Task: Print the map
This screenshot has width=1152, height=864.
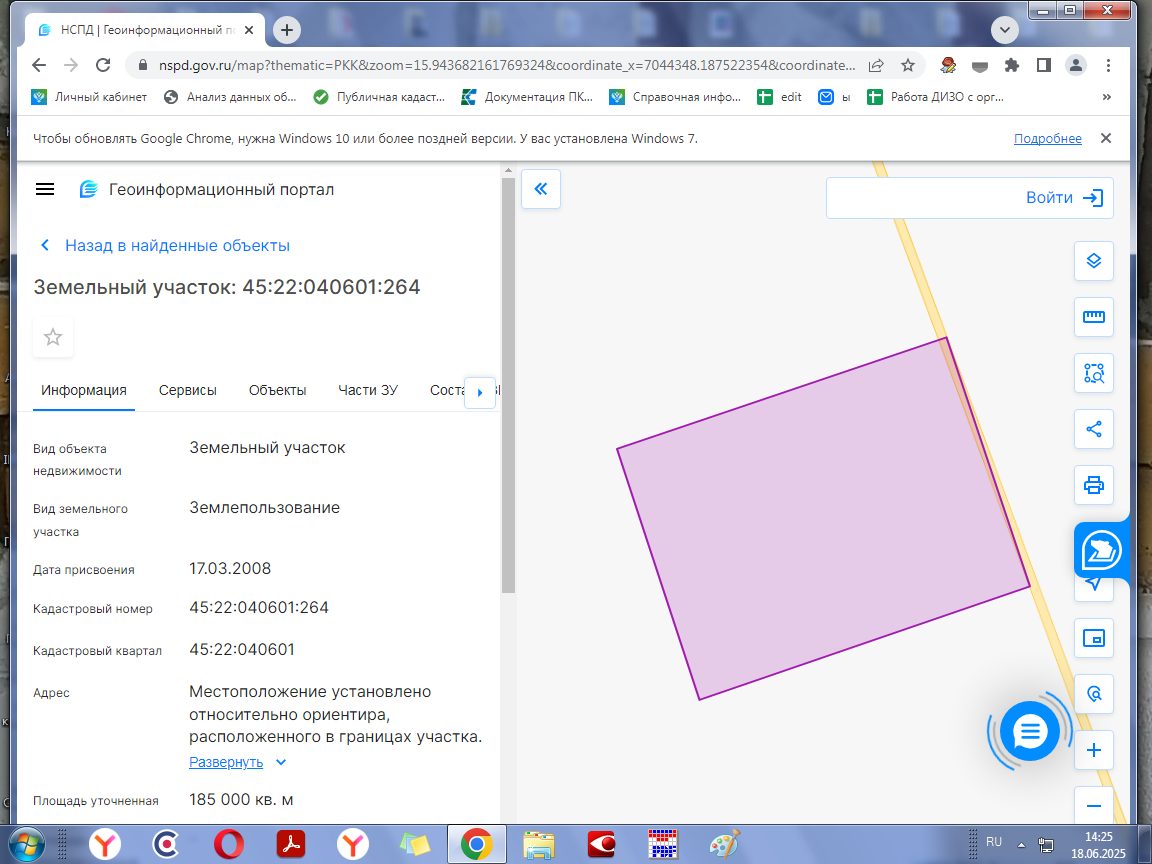Action: 1093,485
